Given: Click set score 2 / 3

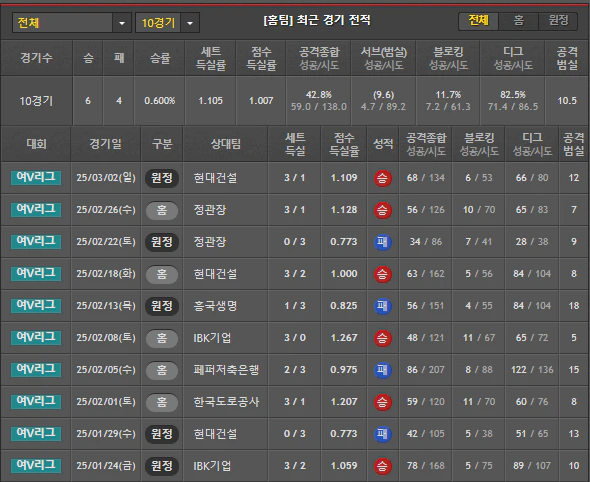Looking at the screenshot, I should click(295, 370).
